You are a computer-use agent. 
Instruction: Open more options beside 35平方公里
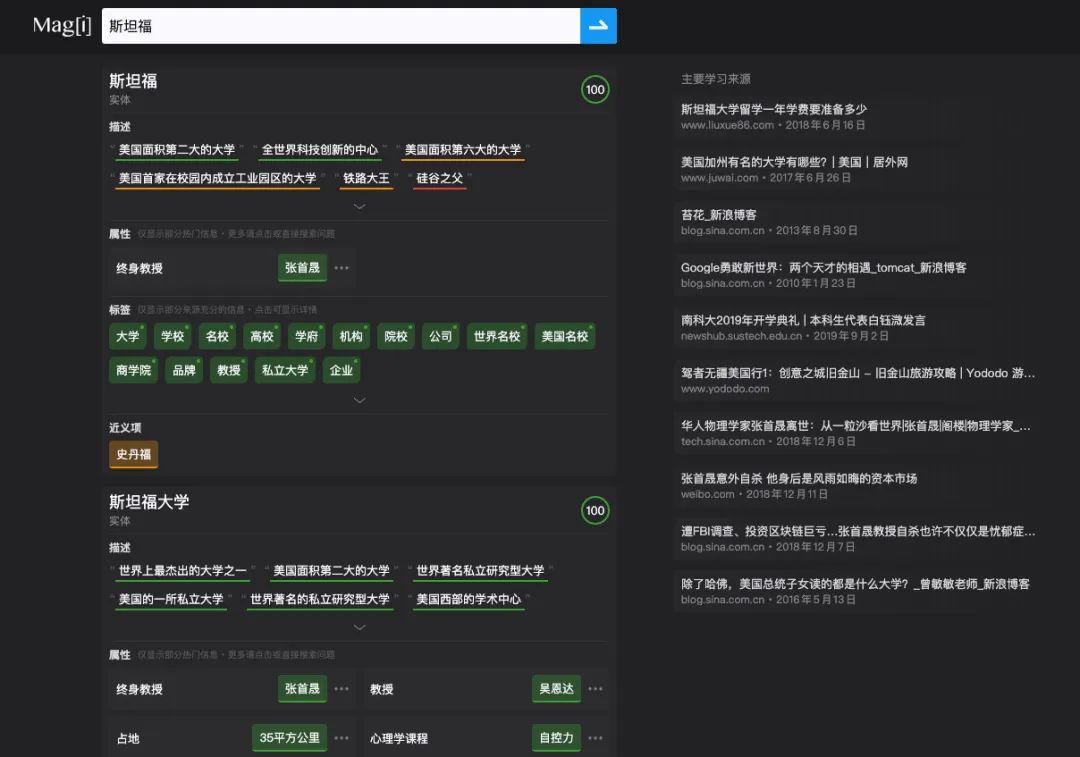pyautogui.click(x=342, y=738)
